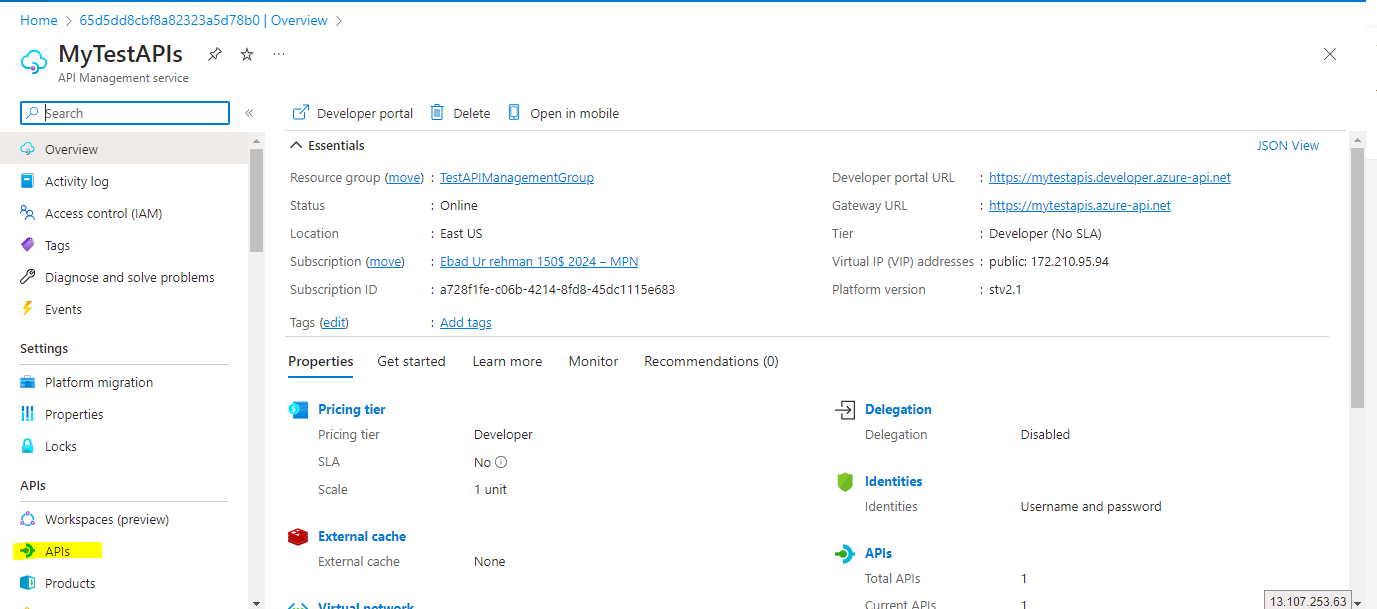The width and height of the screenshot is (1377, 609).
Task: Switch to Get started tab
Action: pyautogui.click(x=411, y=361)
